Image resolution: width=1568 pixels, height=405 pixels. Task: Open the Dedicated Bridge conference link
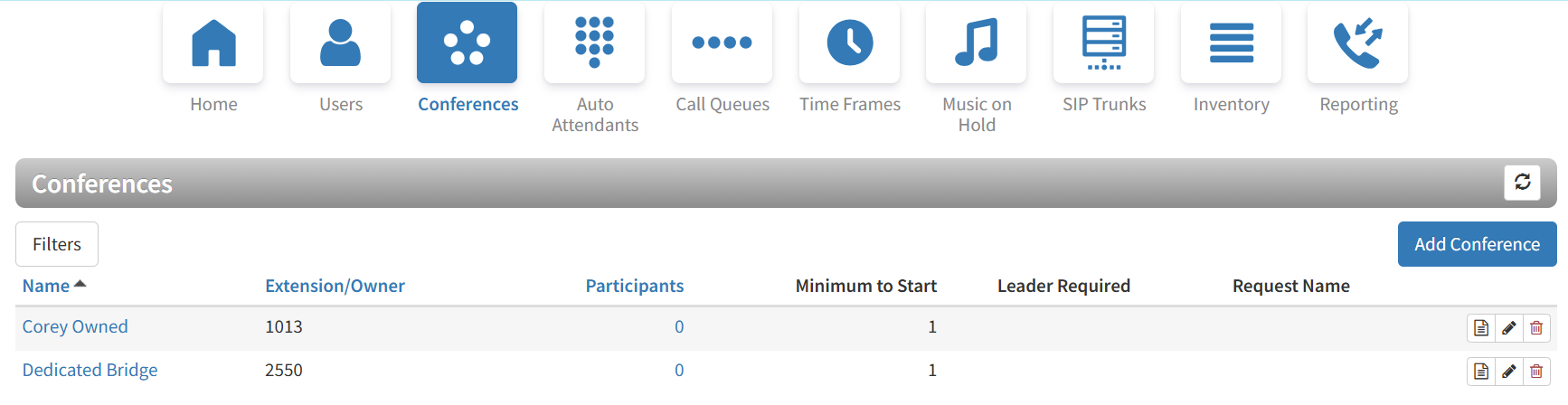(90, 370)
